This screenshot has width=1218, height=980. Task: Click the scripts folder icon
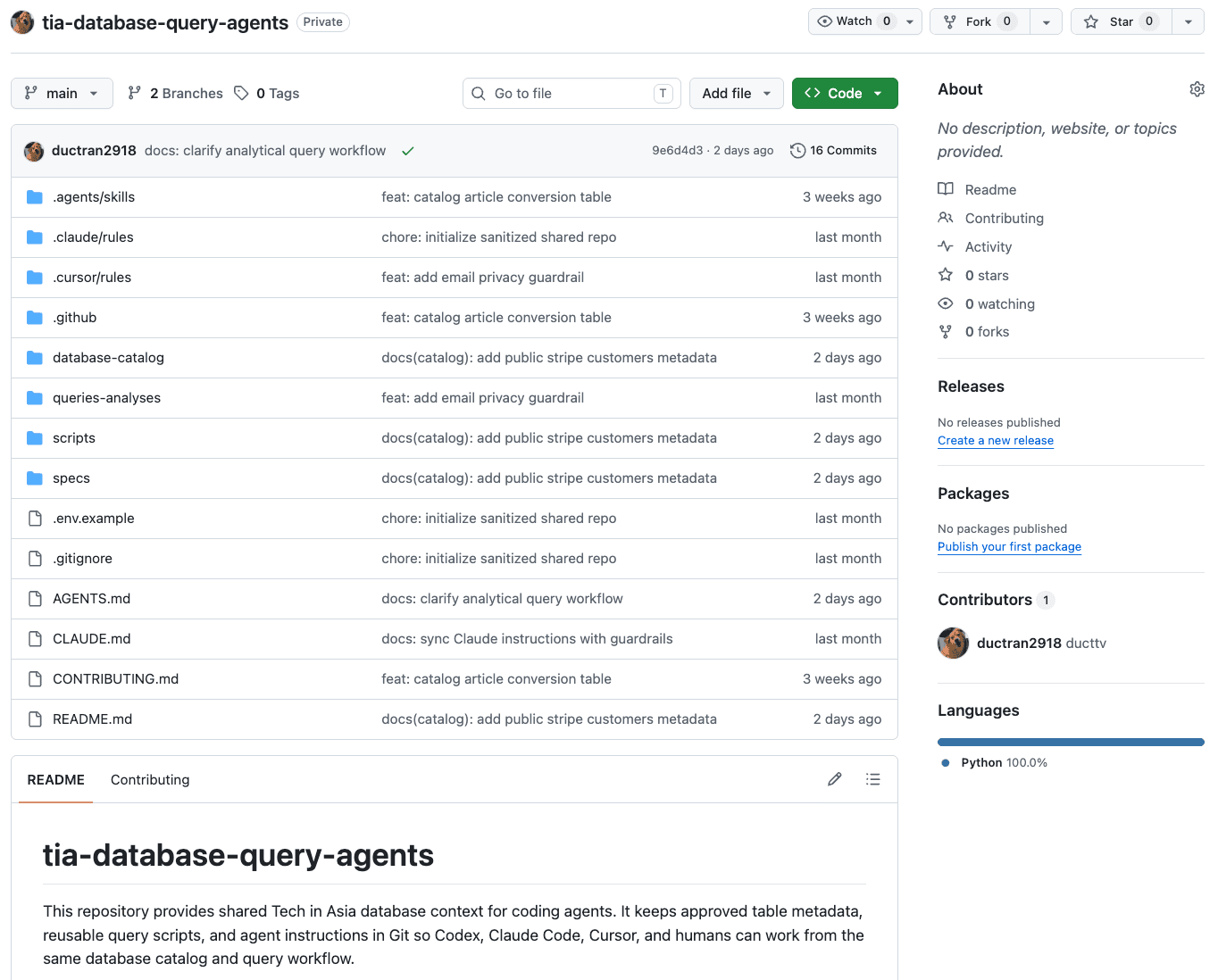coord(35,438)
